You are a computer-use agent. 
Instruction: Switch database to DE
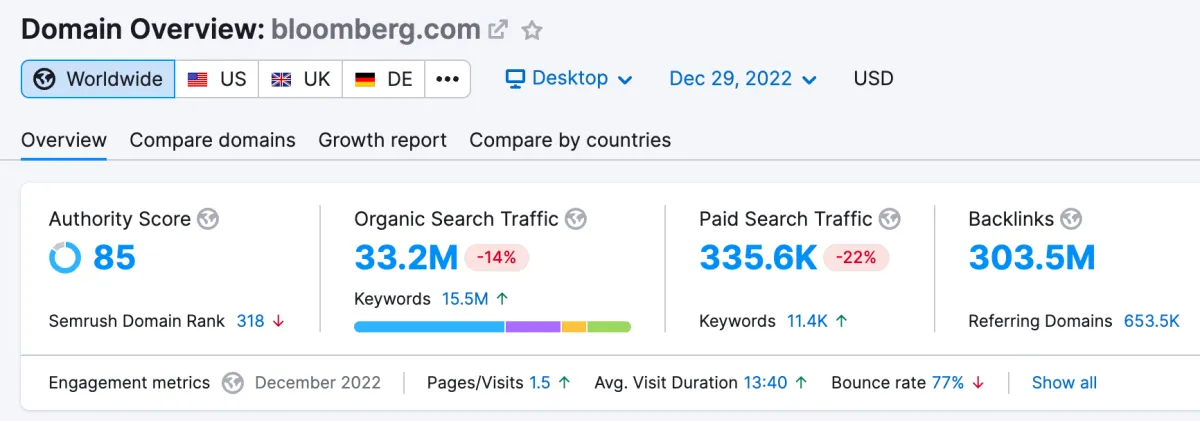point(384,79)
